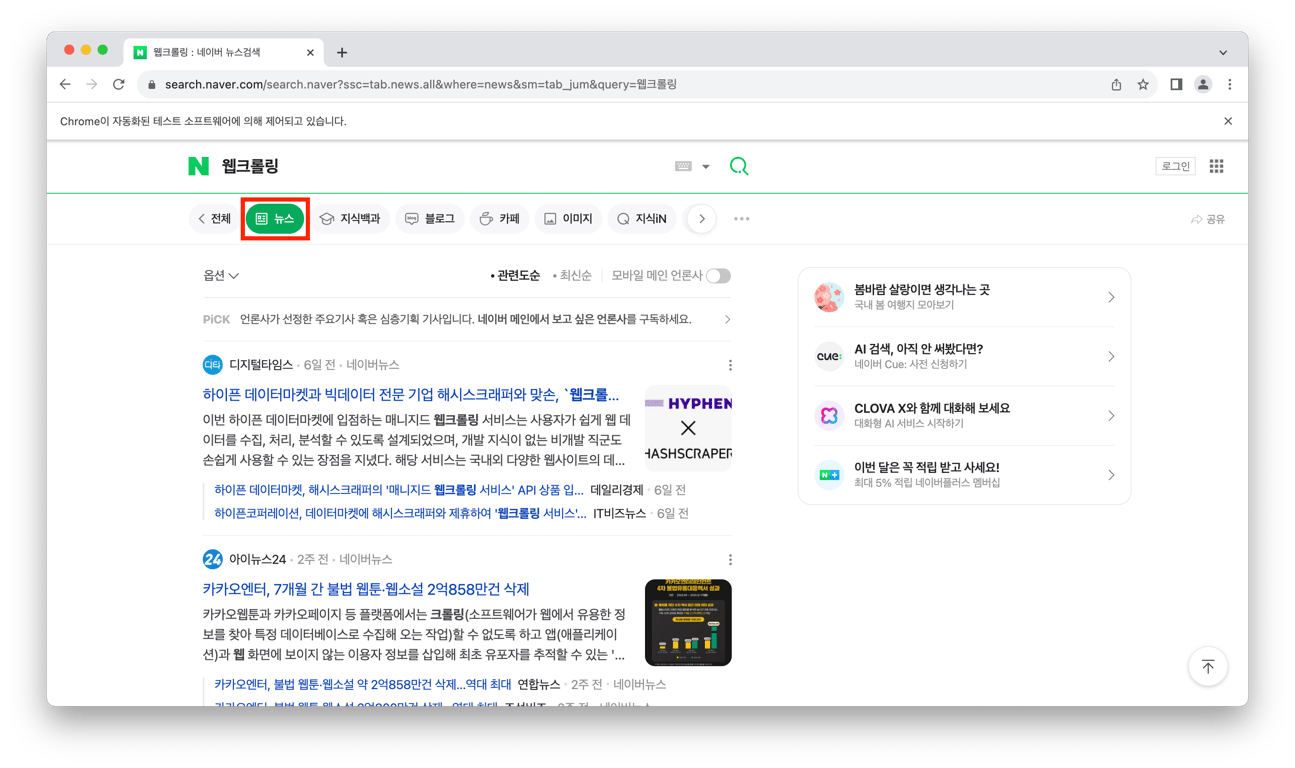Sort results by 관련도순

(x=515, y=276)
